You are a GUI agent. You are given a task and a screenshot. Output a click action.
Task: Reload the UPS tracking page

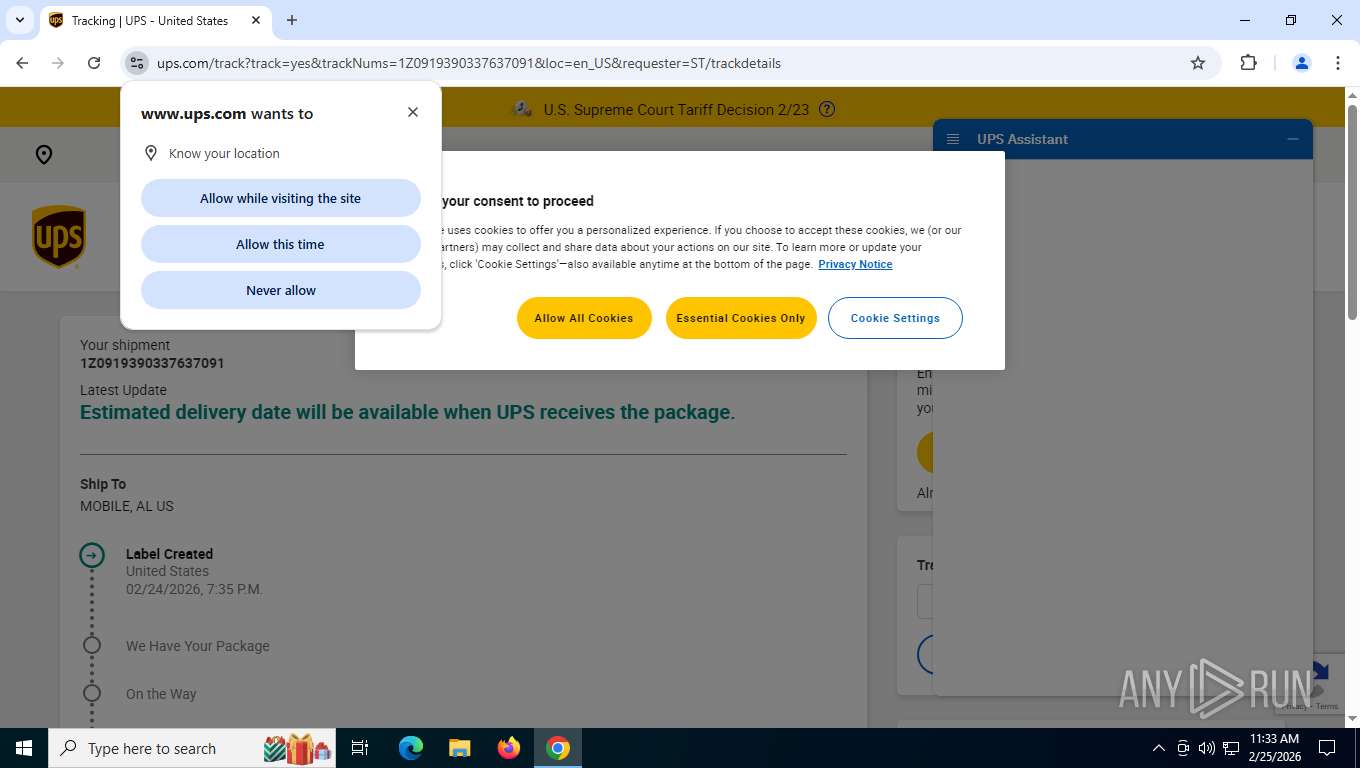click(x=94, y=63)
